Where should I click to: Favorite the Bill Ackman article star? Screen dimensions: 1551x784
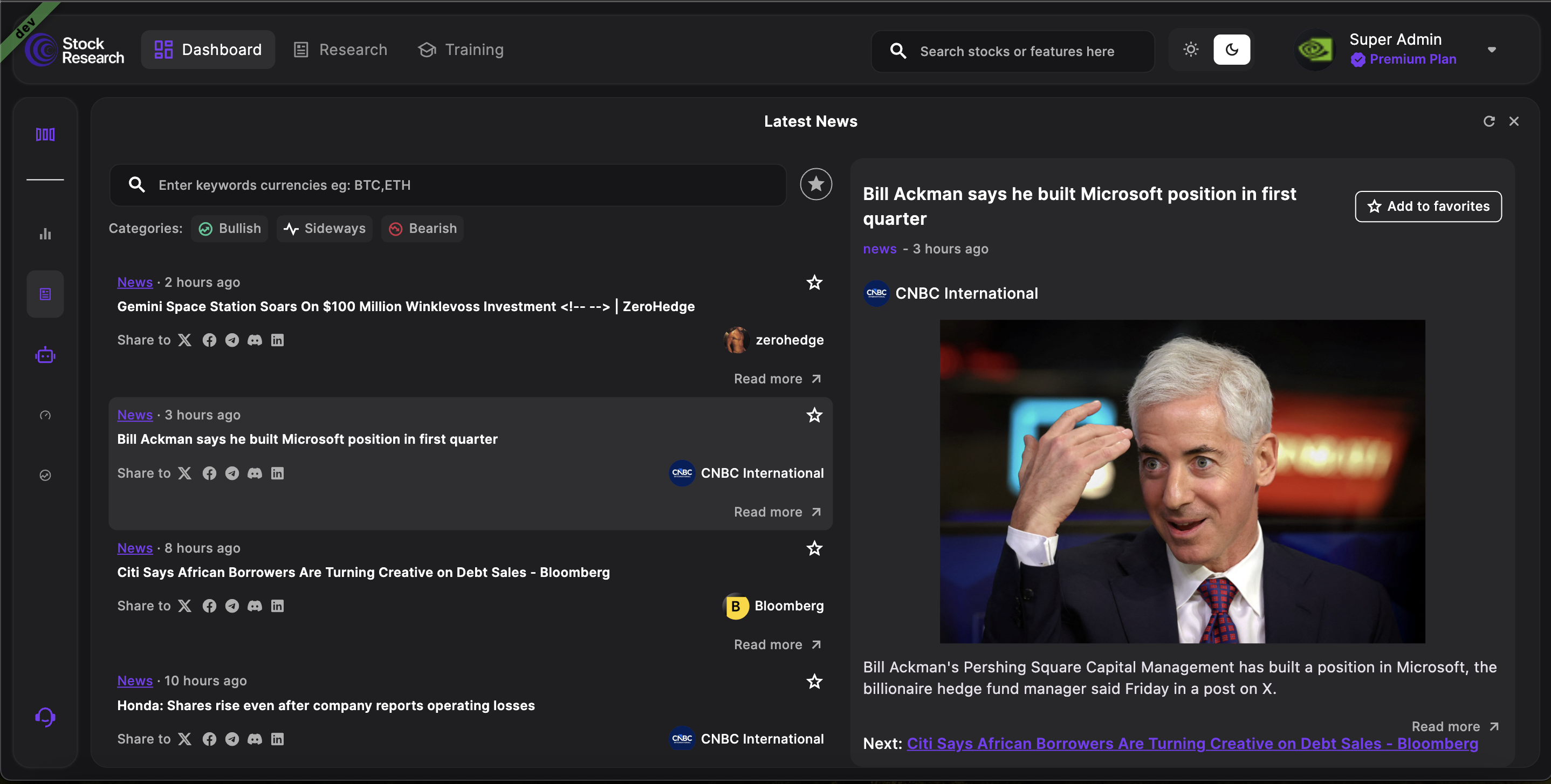[814, 415]
